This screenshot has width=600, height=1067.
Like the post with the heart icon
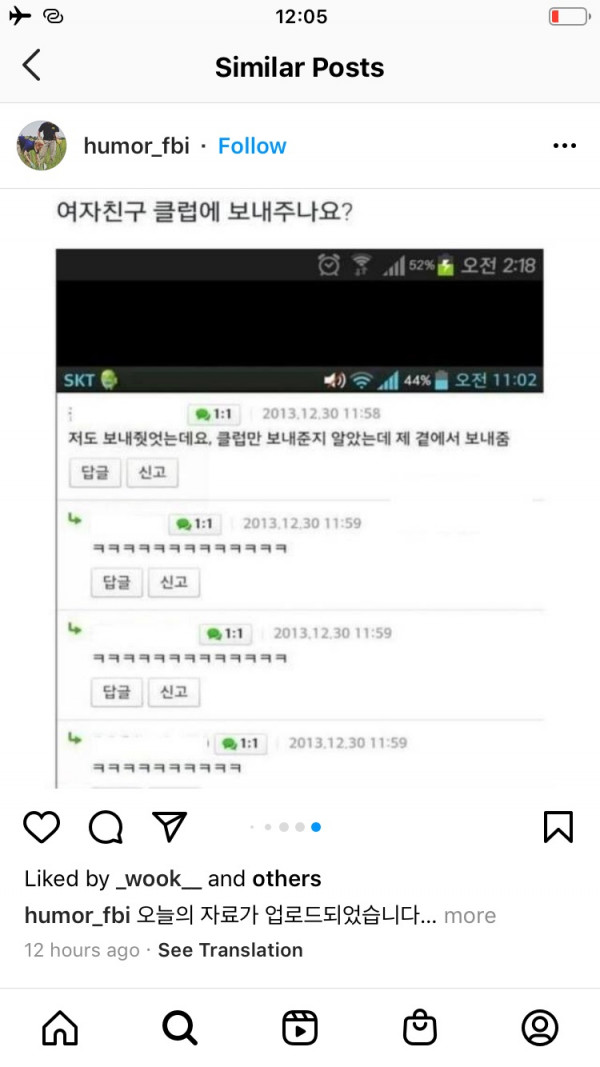[x=41, y=827]
